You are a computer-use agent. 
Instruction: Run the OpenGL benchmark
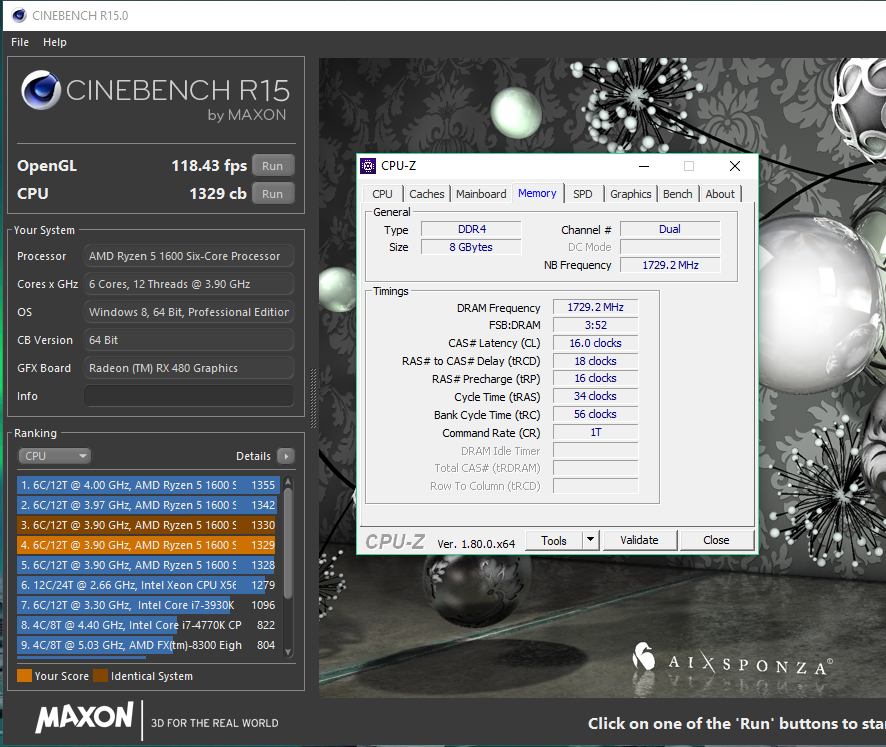point(272,166)
